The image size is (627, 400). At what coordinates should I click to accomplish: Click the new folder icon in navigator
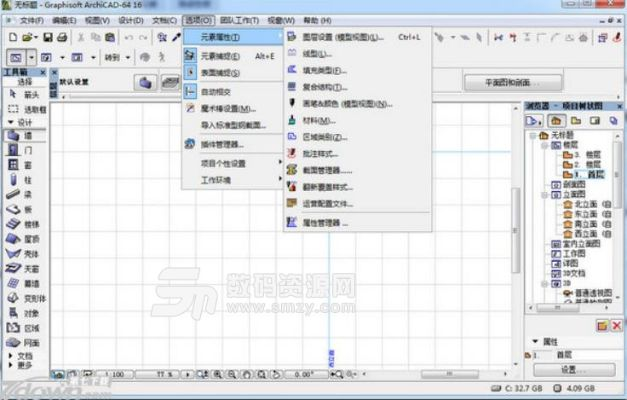[x=602, y=326]
